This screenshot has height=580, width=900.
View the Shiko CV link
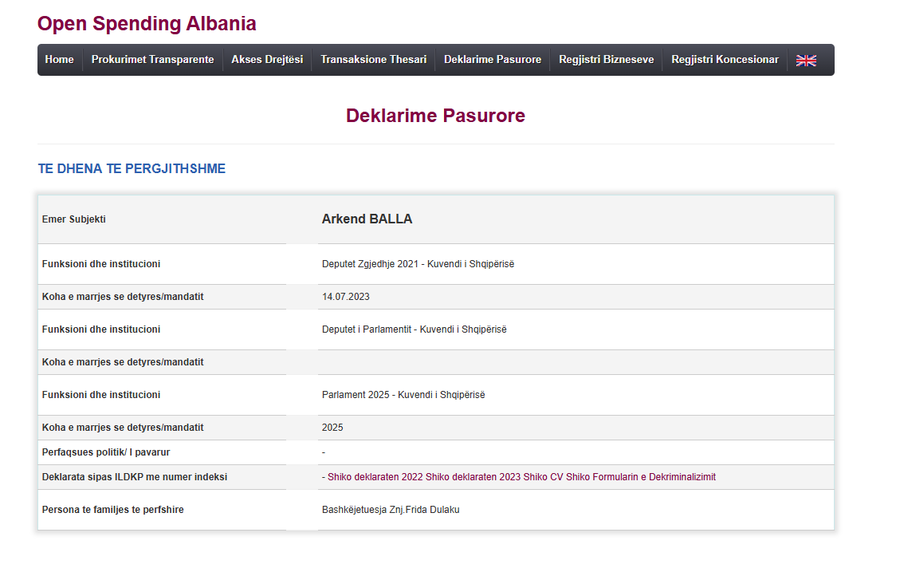(x=543, y=477)
